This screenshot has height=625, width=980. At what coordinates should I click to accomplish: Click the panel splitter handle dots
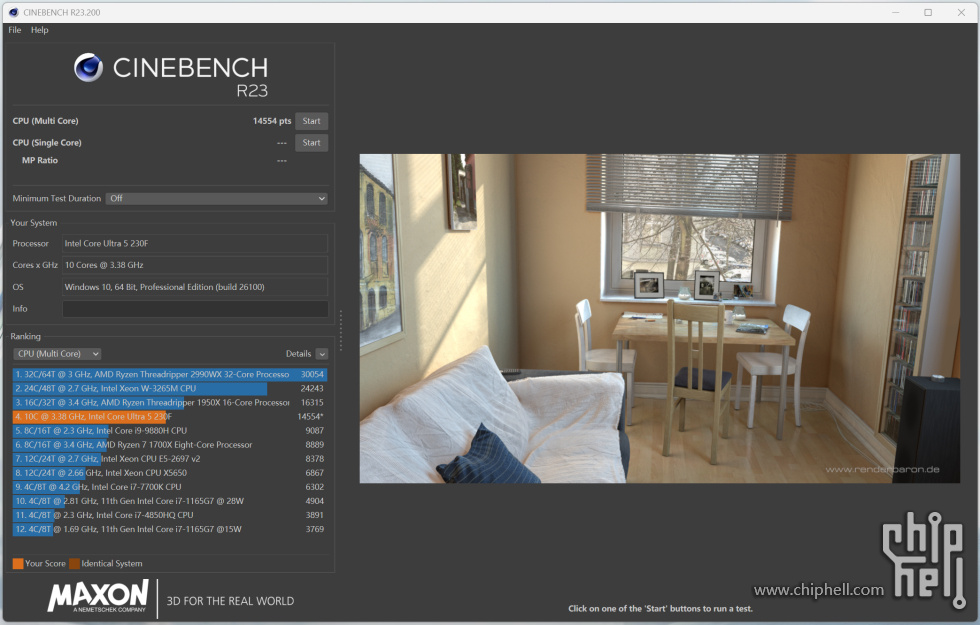click(341, 331)
